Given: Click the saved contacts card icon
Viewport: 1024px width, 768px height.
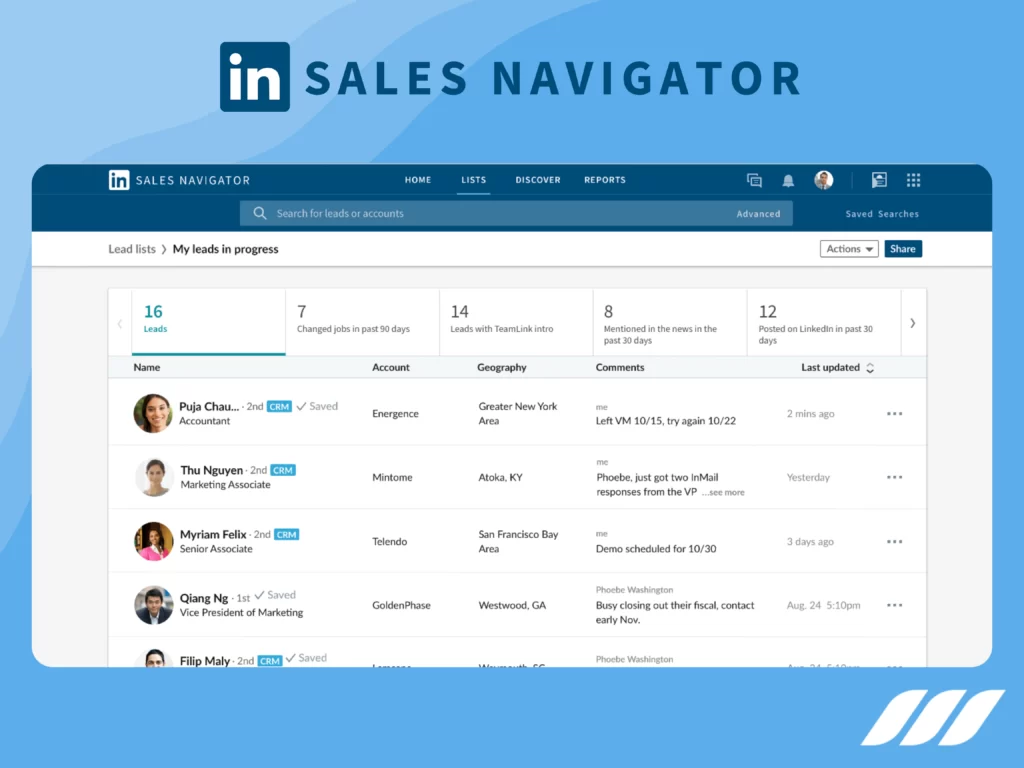Looking at the screenshot, I should 879,180.
